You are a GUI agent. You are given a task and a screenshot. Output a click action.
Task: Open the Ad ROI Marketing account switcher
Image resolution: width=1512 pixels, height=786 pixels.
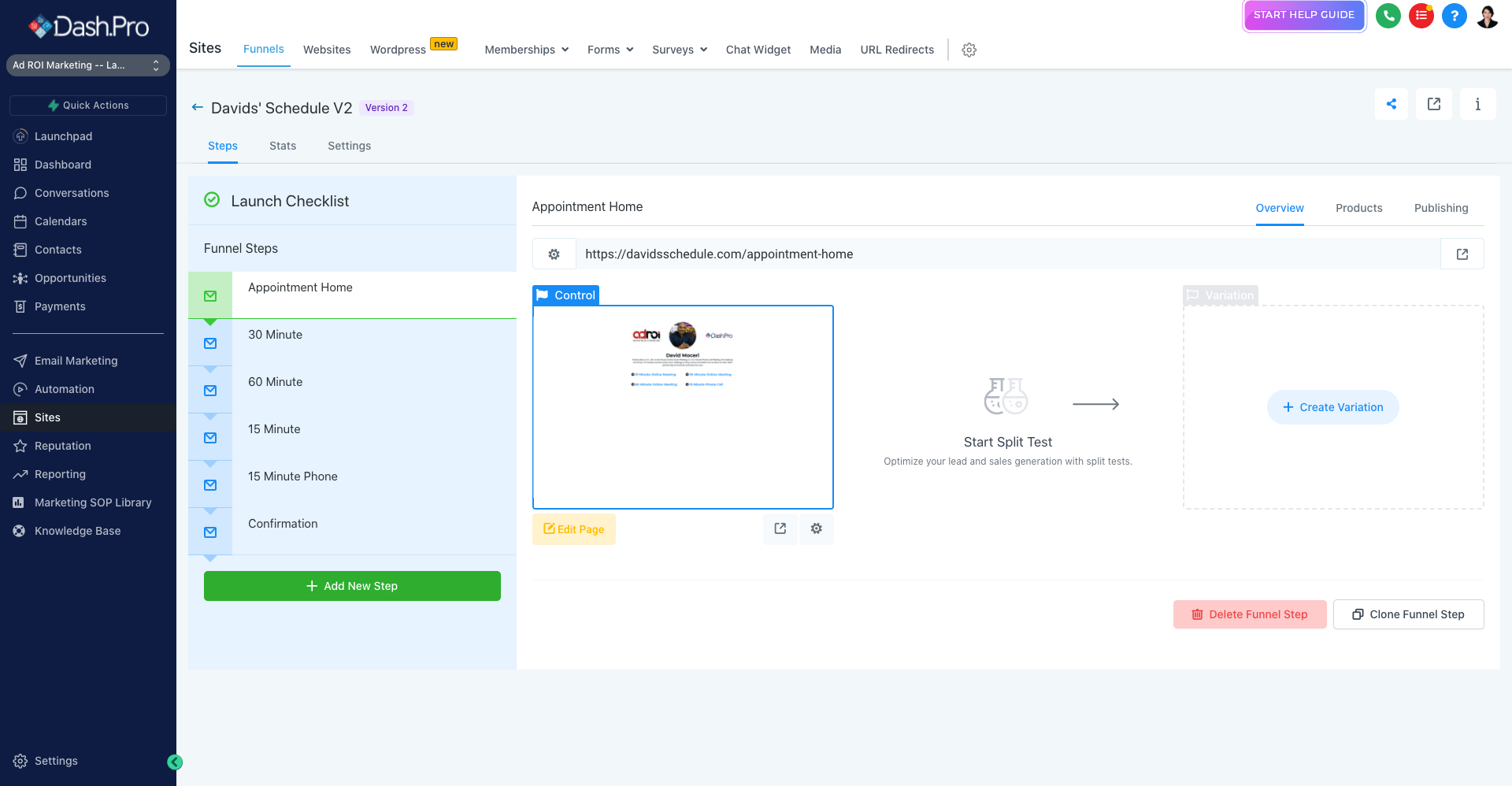click(x=87, y=65)
